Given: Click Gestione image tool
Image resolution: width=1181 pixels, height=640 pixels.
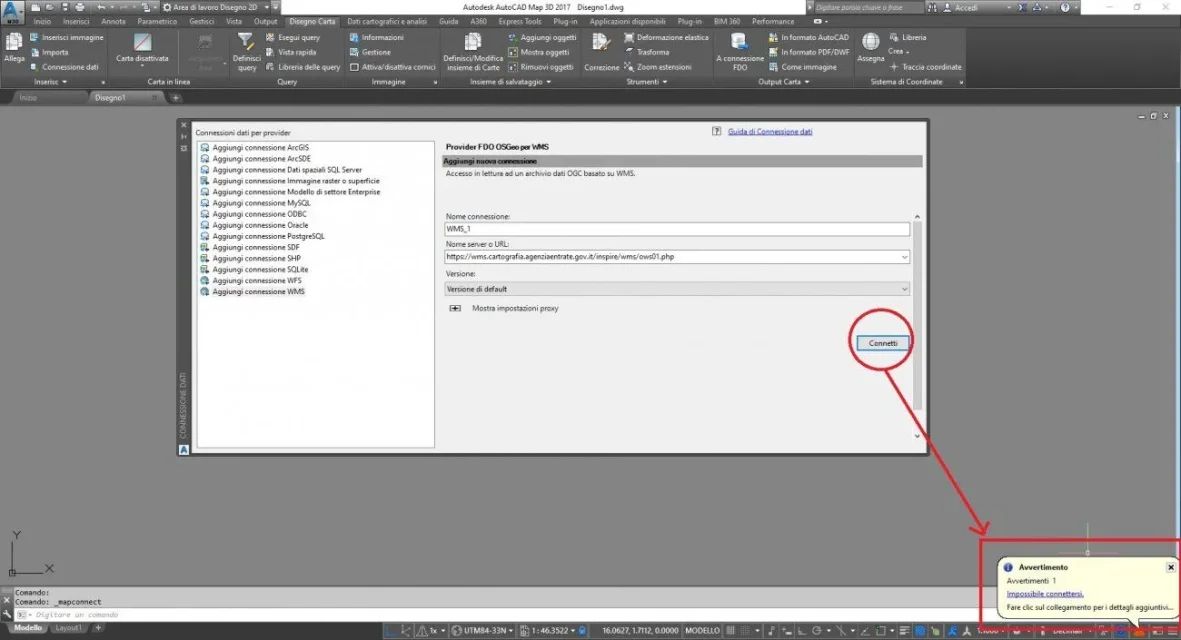Looking at the screenshot, I should coord(369,52).
